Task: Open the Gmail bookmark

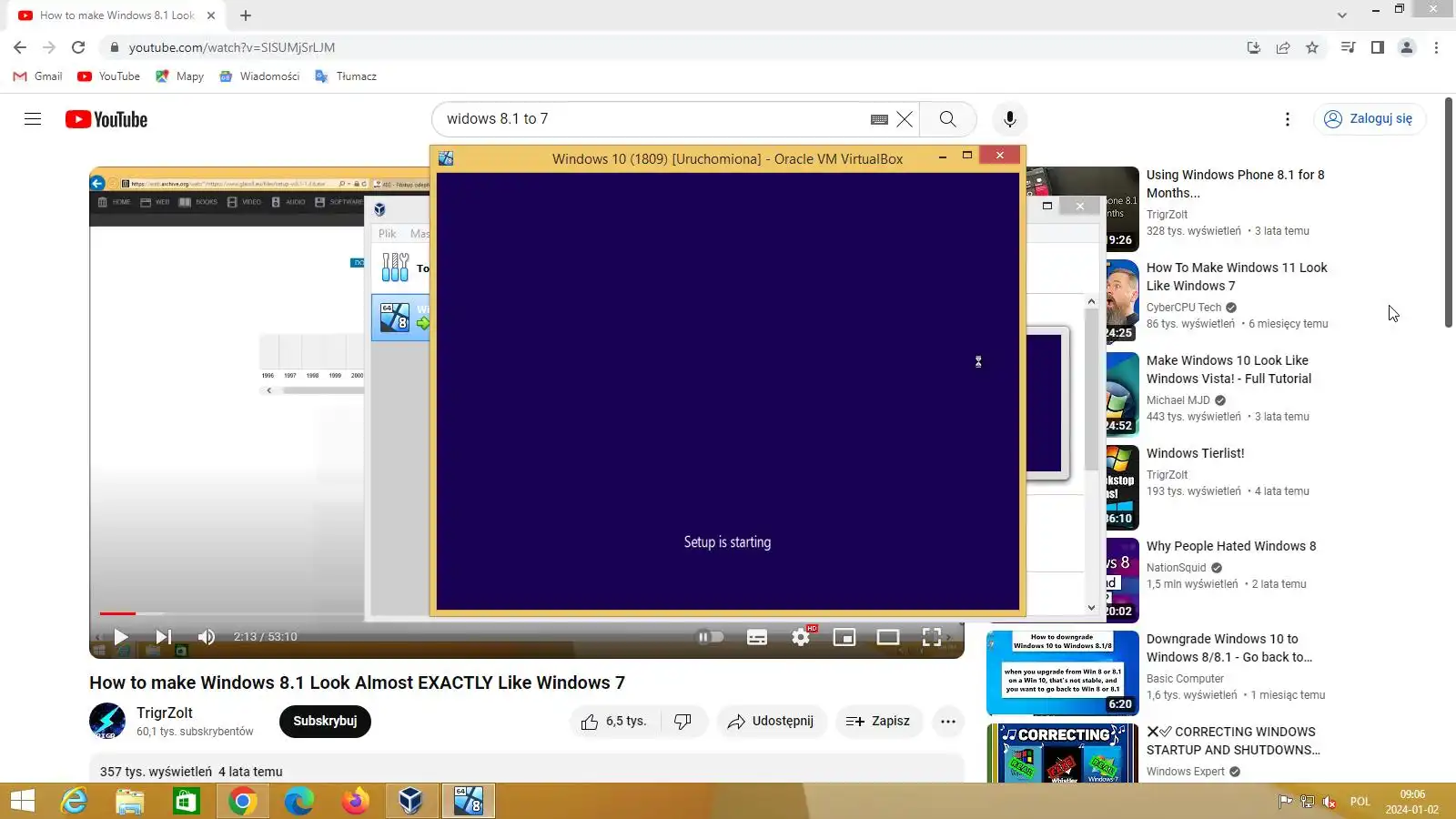Action: click(x=37, y=76)
